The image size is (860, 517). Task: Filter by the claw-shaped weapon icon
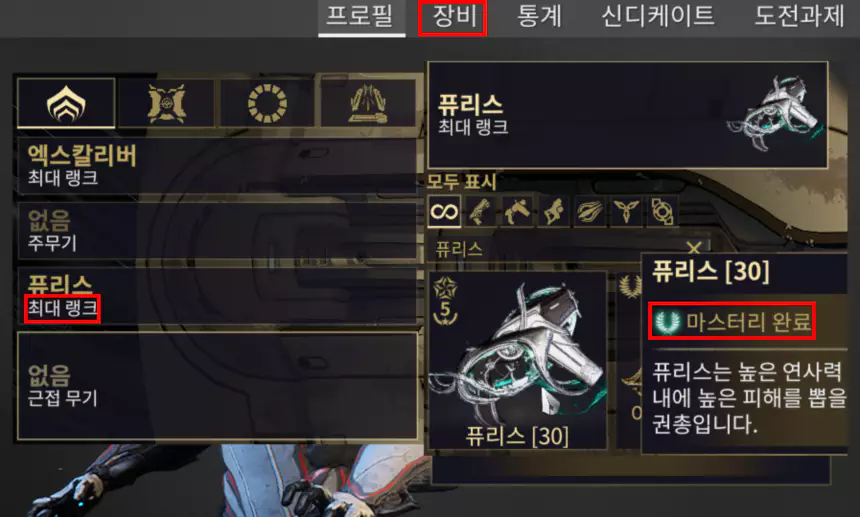[589, 211]
